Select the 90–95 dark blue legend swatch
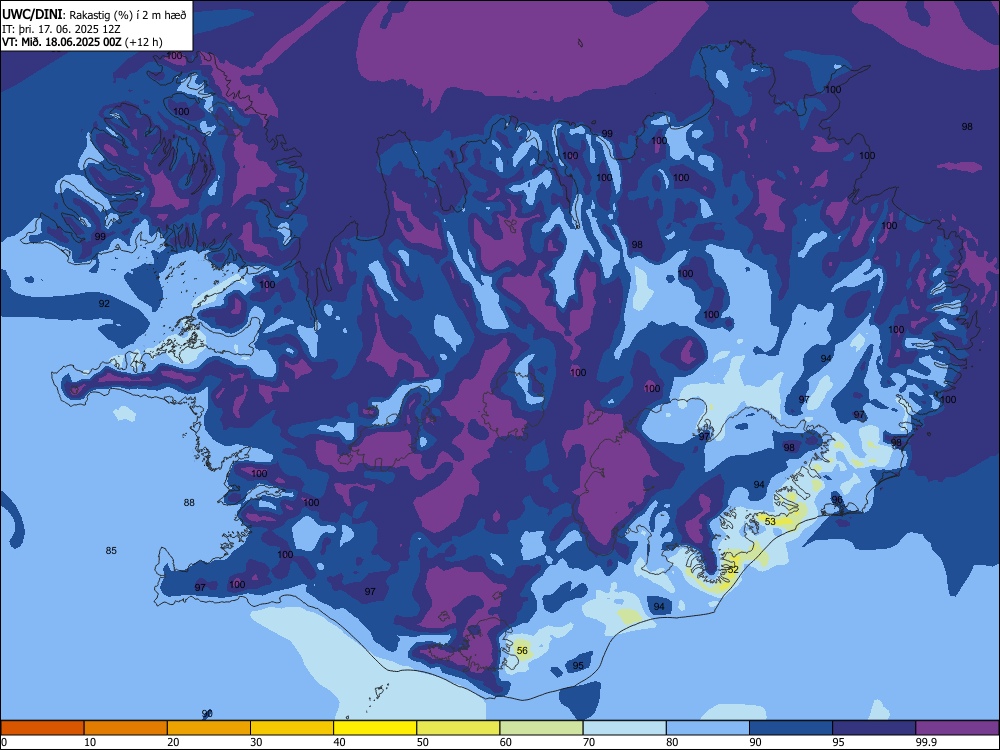Viewport: 1000px width, 750px height. (791, 728)
